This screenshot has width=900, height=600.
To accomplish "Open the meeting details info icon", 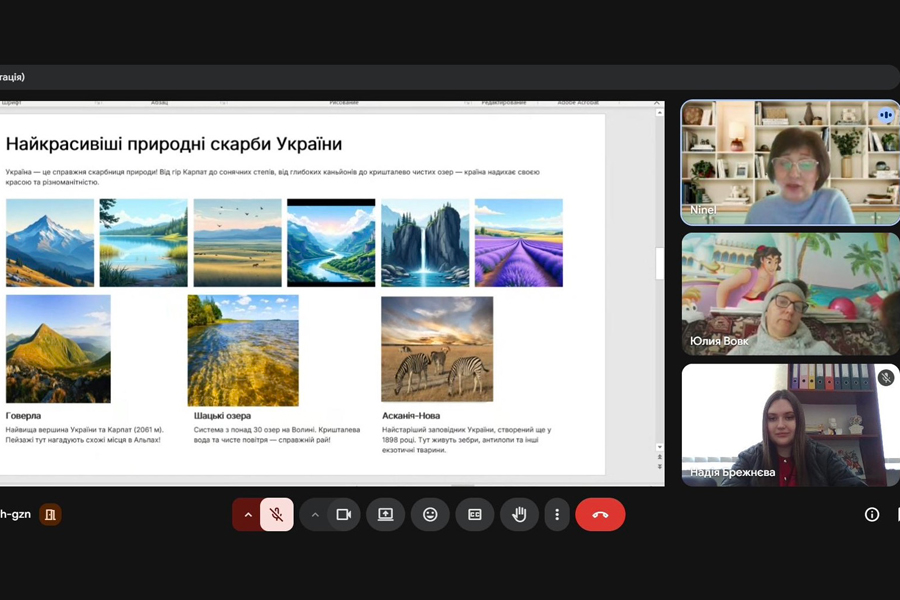I will pos(871,514).
